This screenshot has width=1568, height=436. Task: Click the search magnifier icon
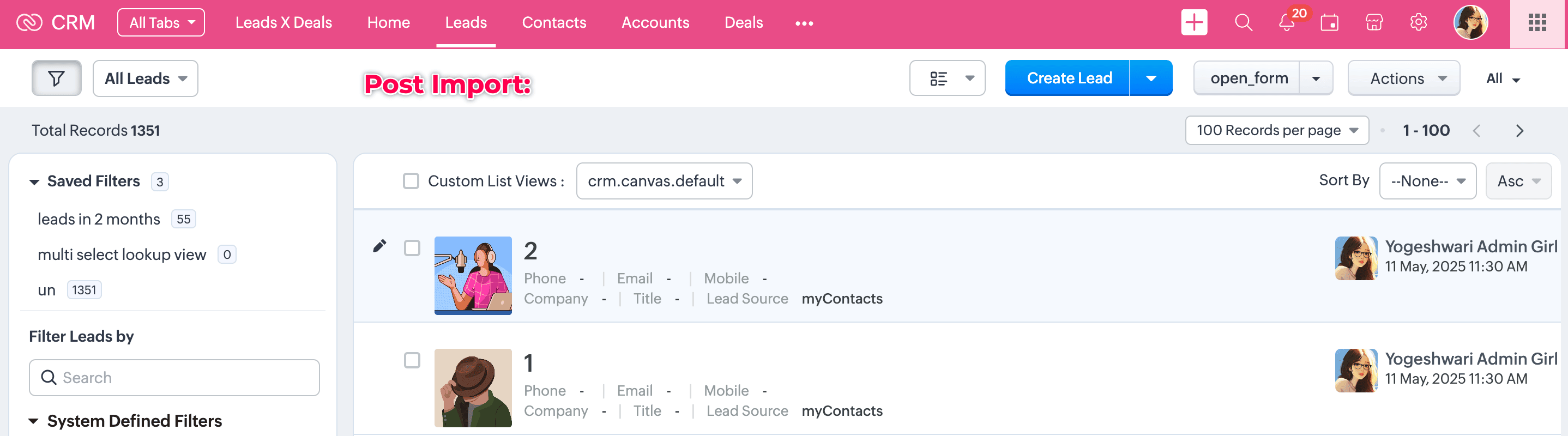[x=1243, y=23]
